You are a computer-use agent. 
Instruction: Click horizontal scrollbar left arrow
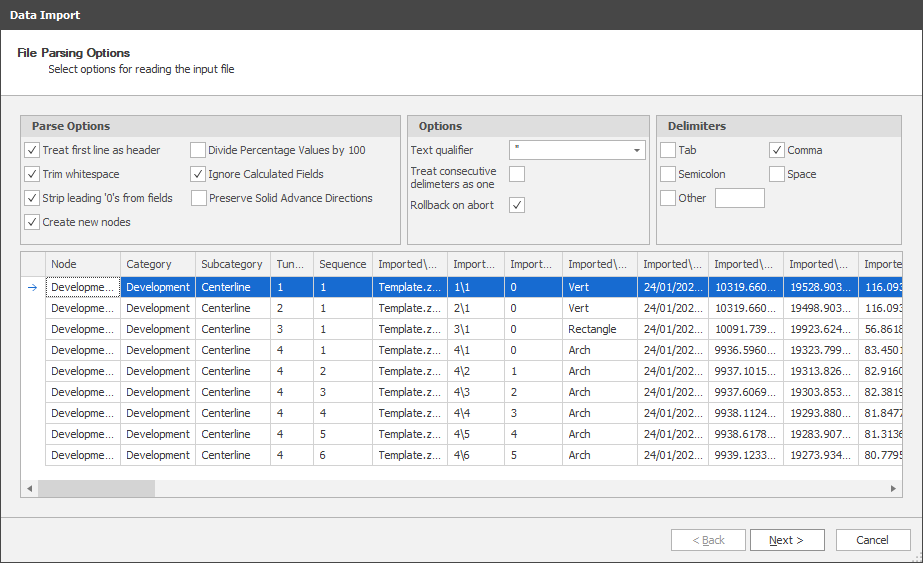(29, 489)
